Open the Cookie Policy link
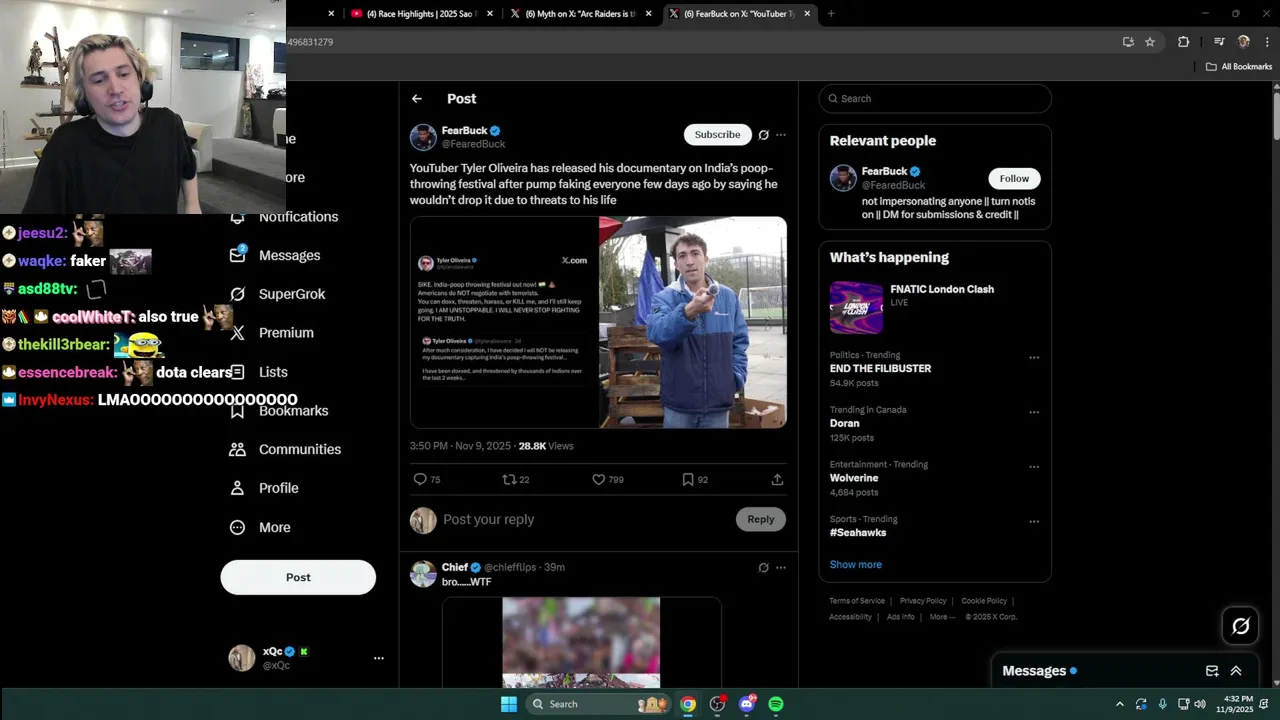Image resolution: width=1280 pixels, height=720 pixels. point(984,601)
